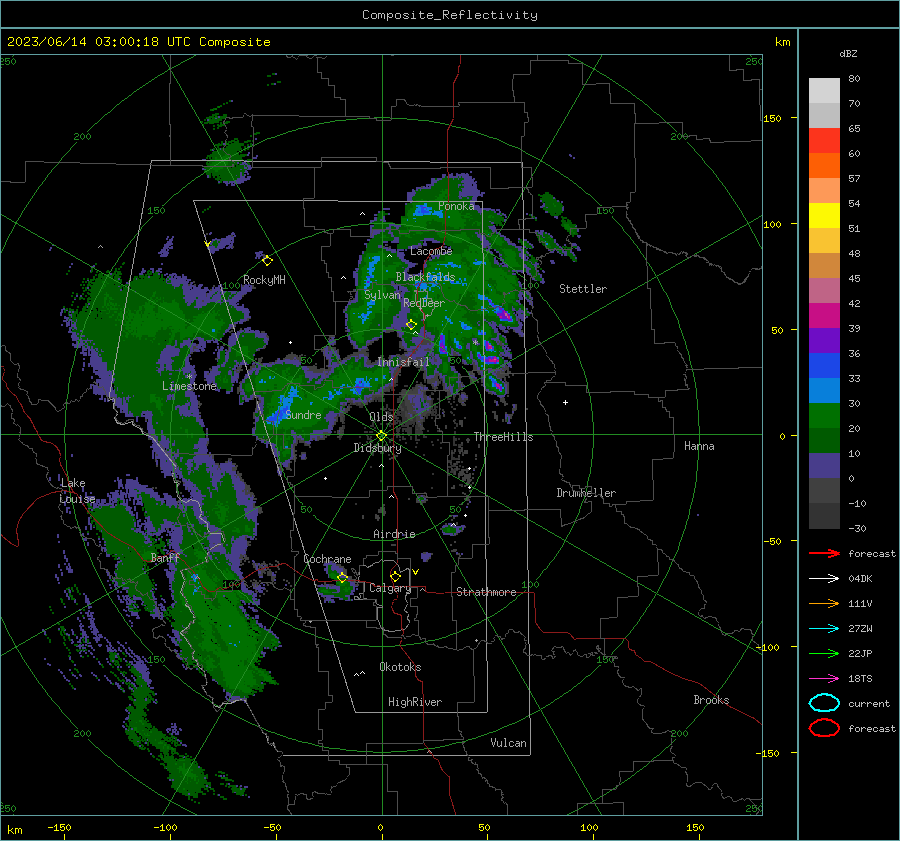
Task: Click the orange 111V arrow in legend
Action: point(824,603)
